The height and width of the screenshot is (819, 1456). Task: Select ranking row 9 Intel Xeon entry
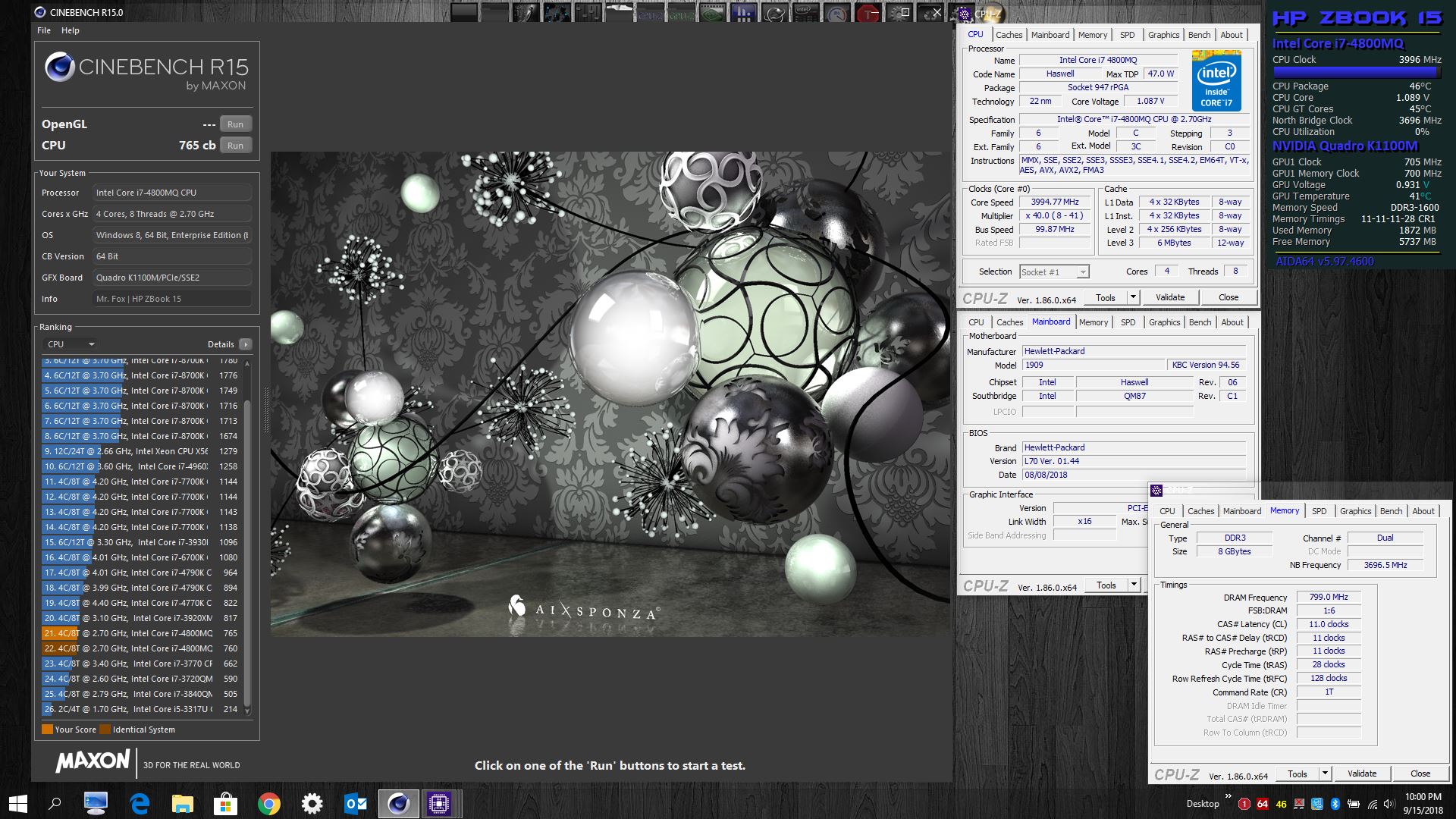click(141, 451)
